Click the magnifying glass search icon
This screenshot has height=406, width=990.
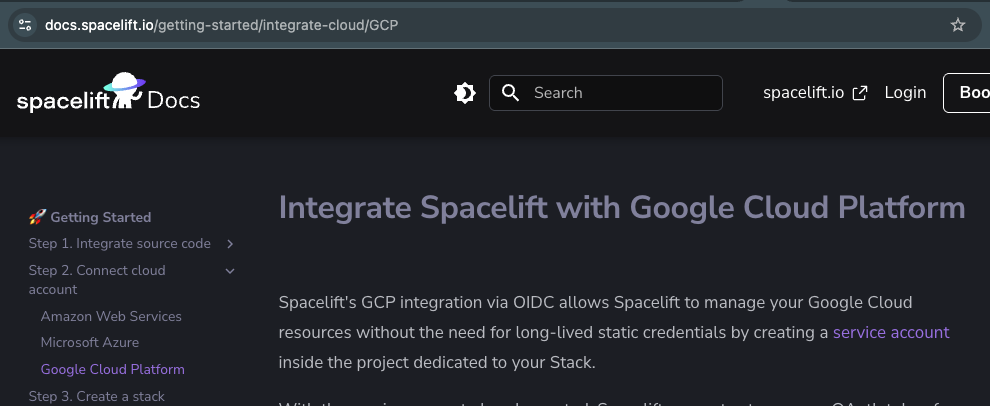[x=510, y=93]
